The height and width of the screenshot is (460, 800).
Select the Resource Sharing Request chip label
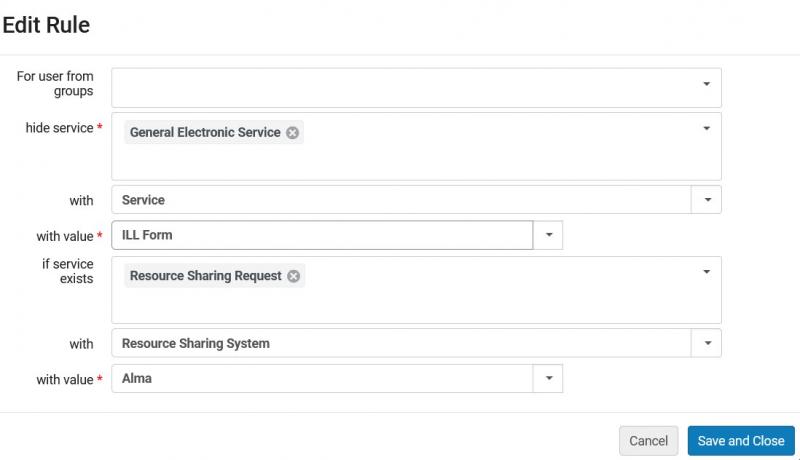point(206,275)
